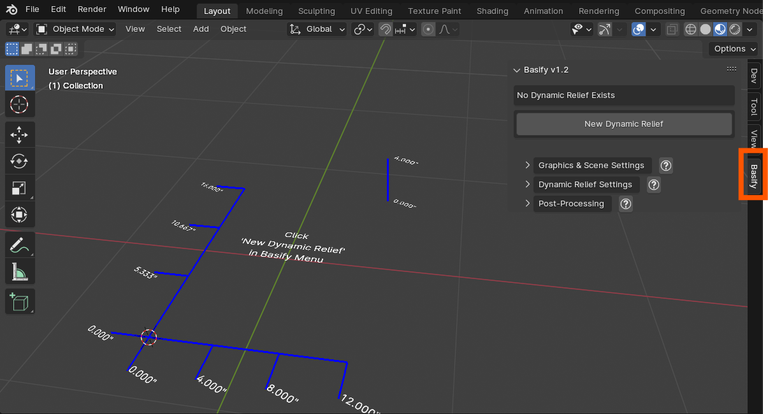Image resolution: width=768 pixels, height=414 pixels.
Task: Switch to the Modeling workspace tab
Action: 264,10
